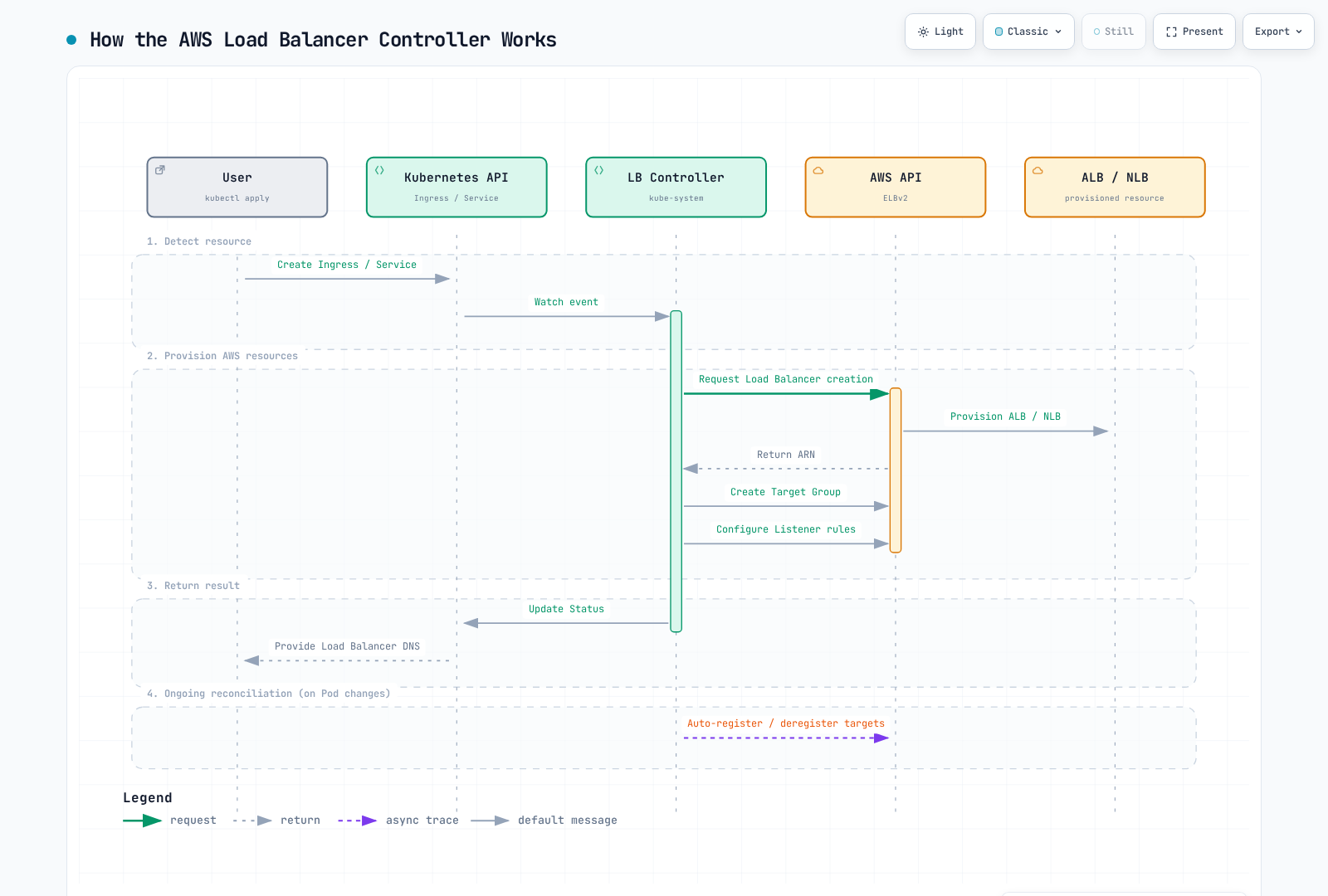This screenshot has height=896, width=1328.
Task: Click the Classic chevron arrow
Action: point(1058,32)
